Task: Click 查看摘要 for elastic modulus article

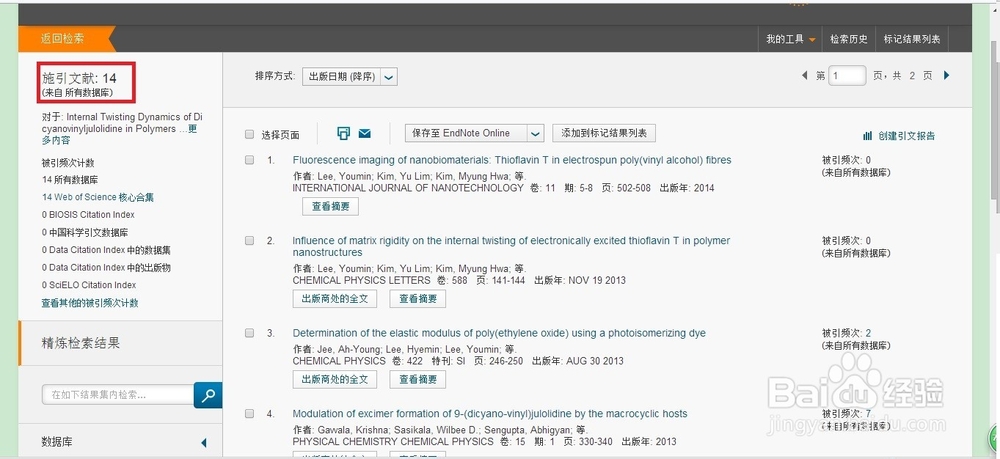Action: pyautogui.click(x=418, y=379)
